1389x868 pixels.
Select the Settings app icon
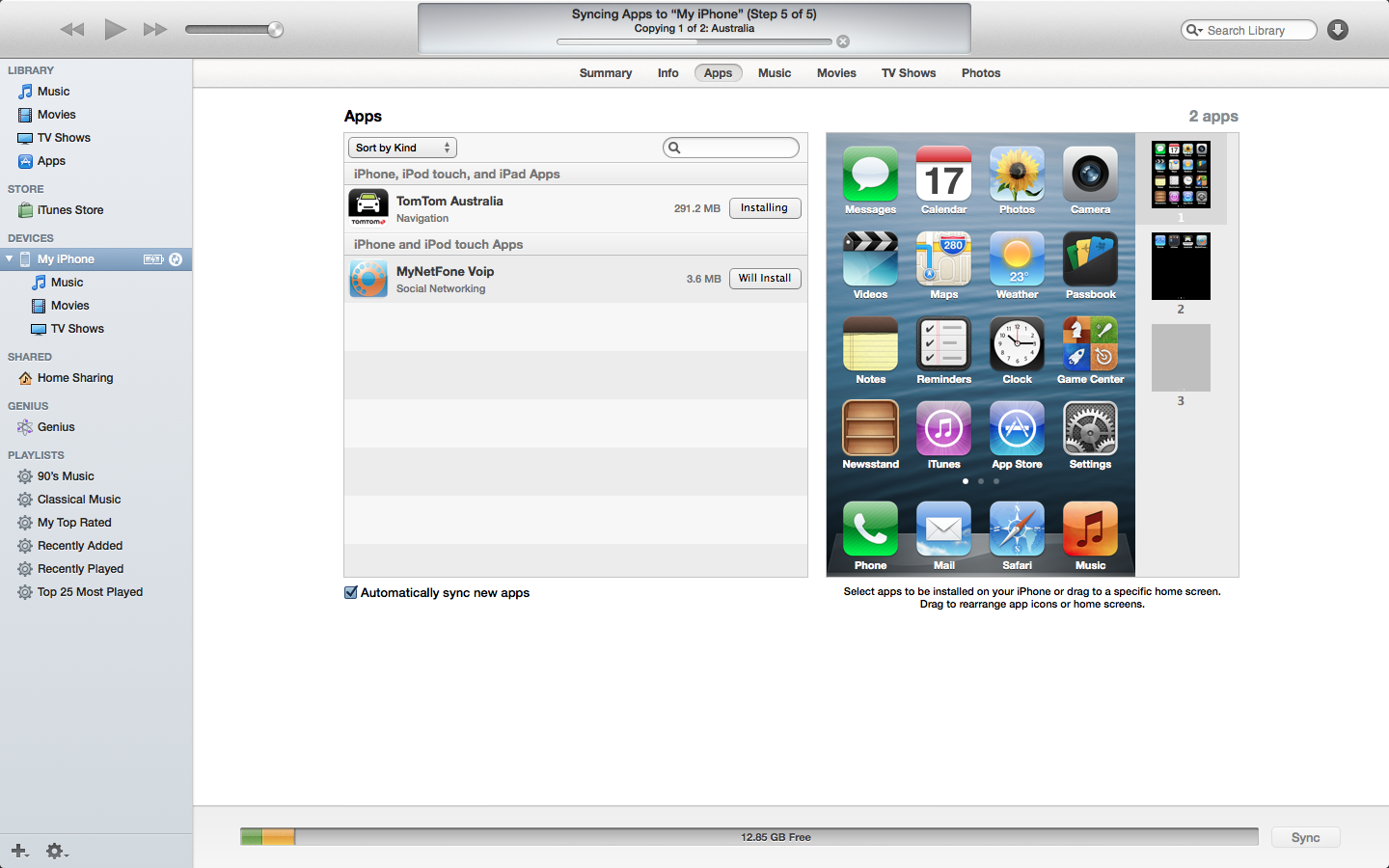coord(1090,429)
